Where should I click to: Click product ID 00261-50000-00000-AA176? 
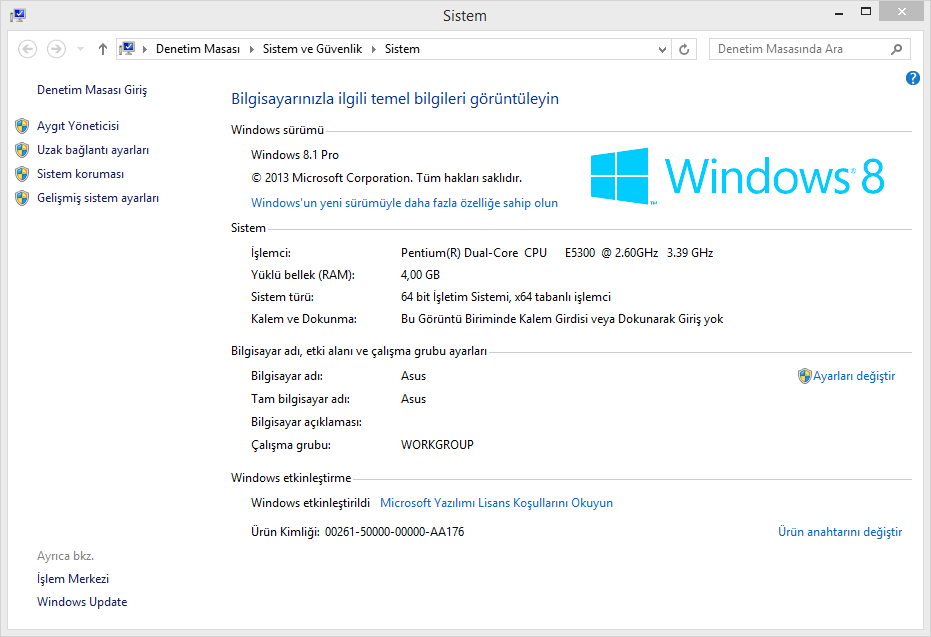394,532
